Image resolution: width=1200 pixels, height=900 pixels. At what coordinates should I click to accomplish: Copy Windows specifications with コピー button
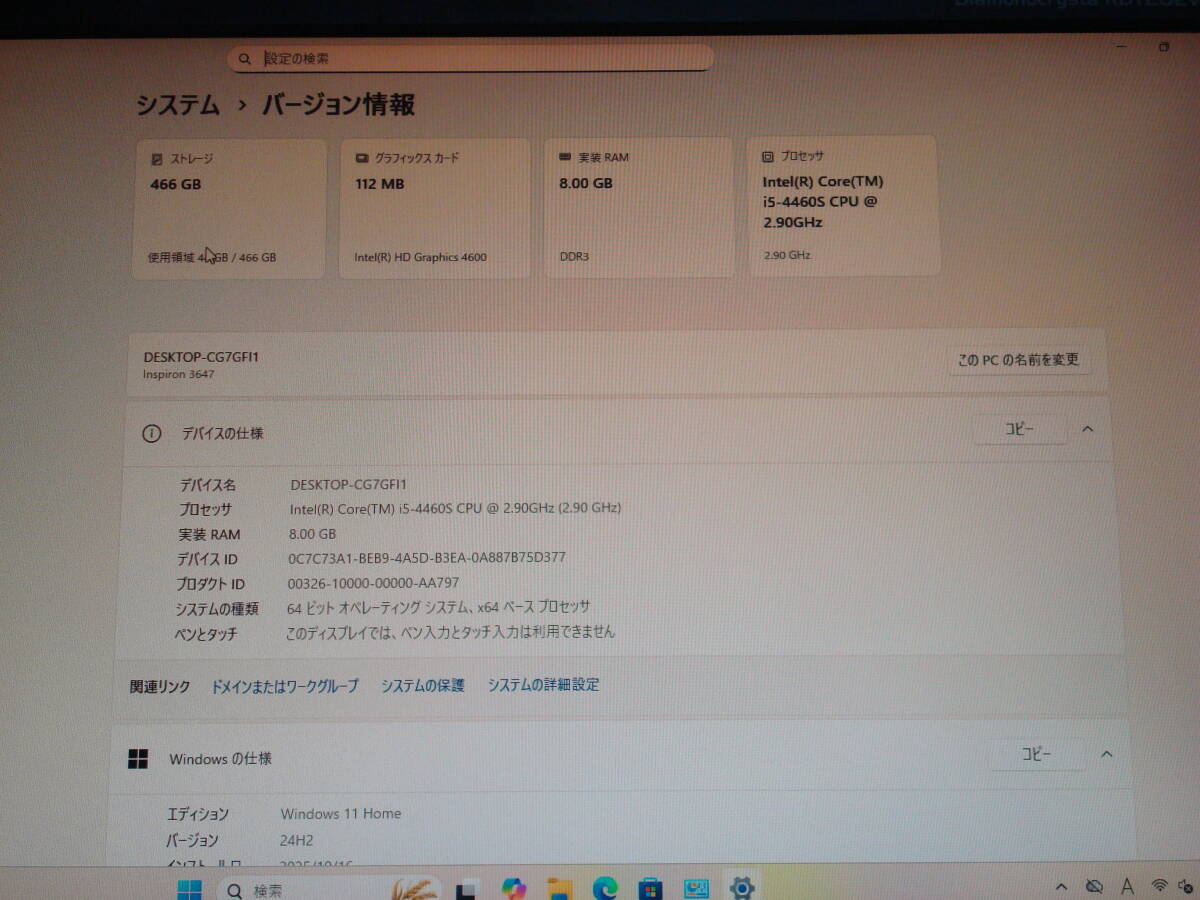tap(1036, 755)
